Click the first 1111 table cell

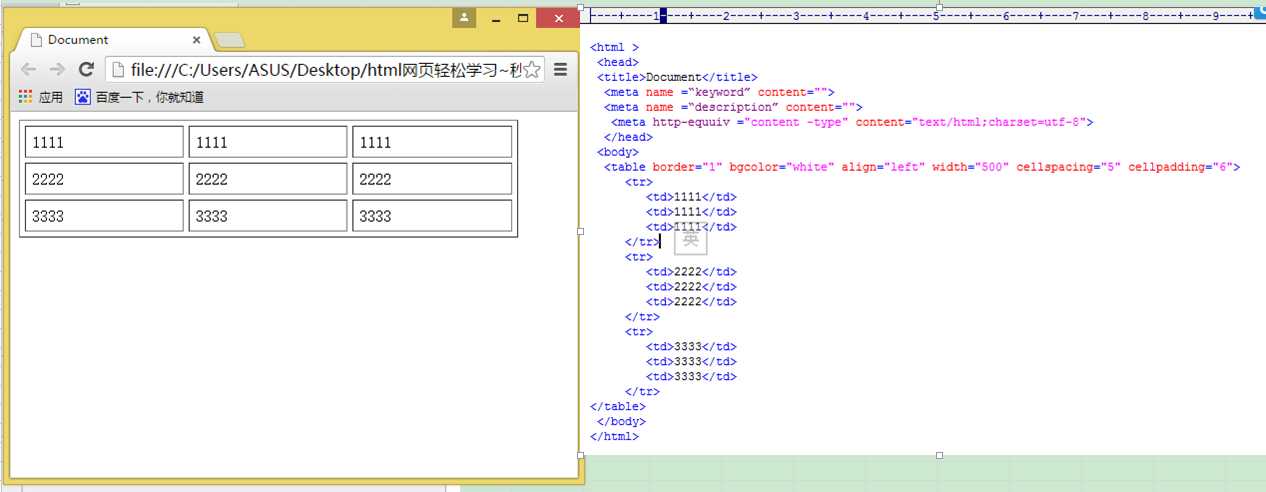(104, 142)
